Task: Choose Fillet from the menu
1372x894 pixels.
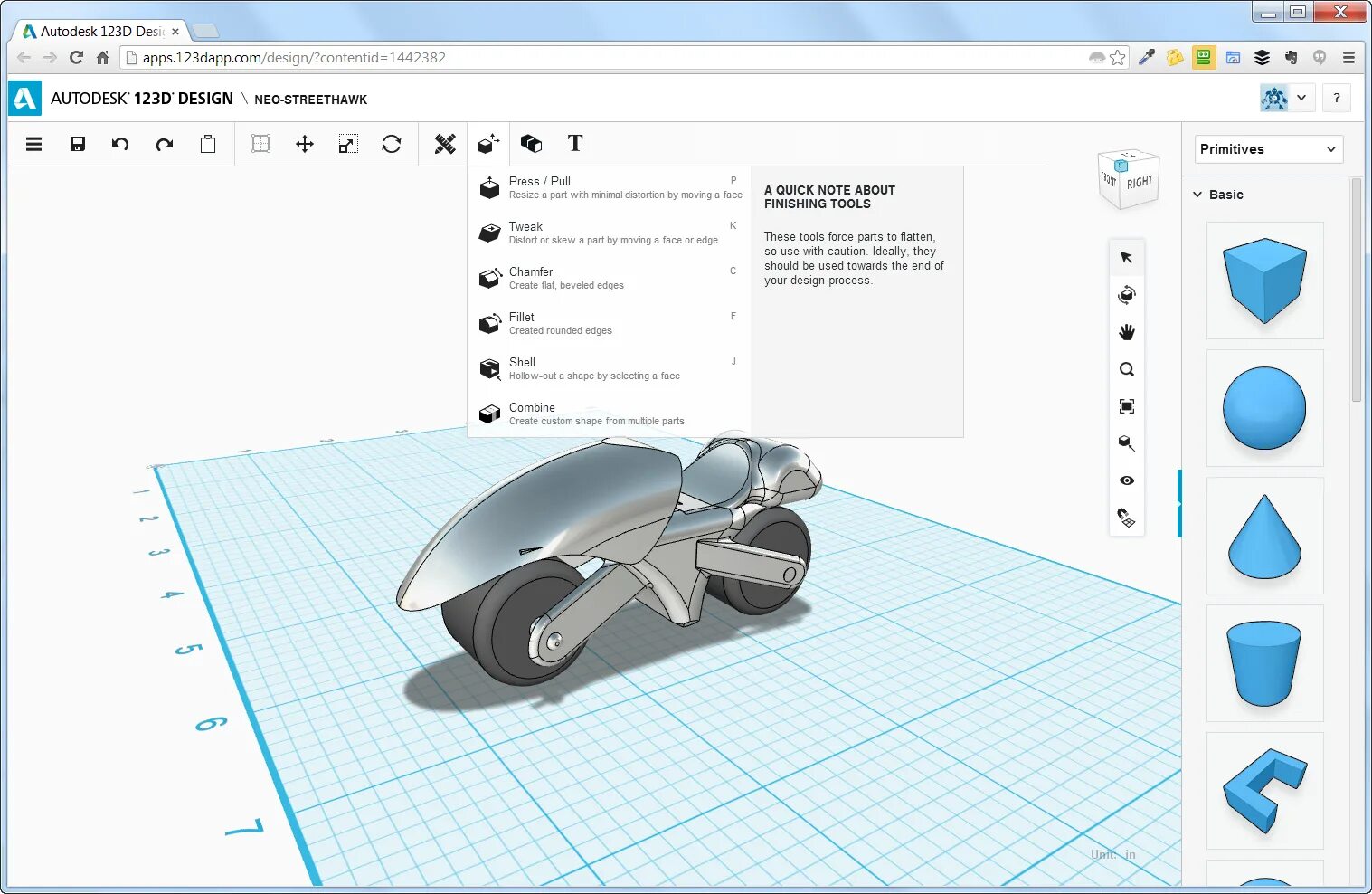Action: 610,324
